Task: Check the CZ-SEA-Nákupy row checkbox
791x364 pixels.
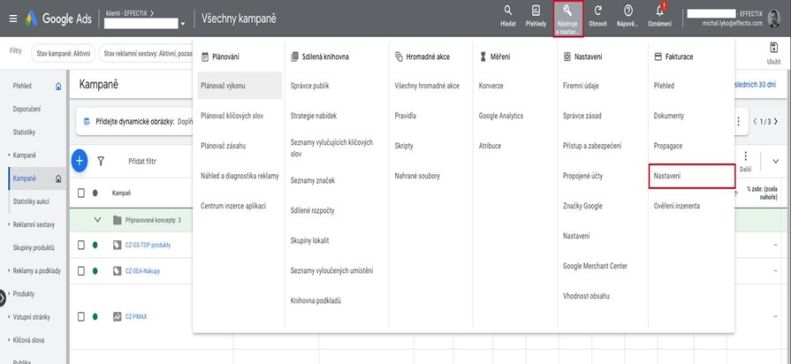Action: pyautogui.click(x=81, y=271)
